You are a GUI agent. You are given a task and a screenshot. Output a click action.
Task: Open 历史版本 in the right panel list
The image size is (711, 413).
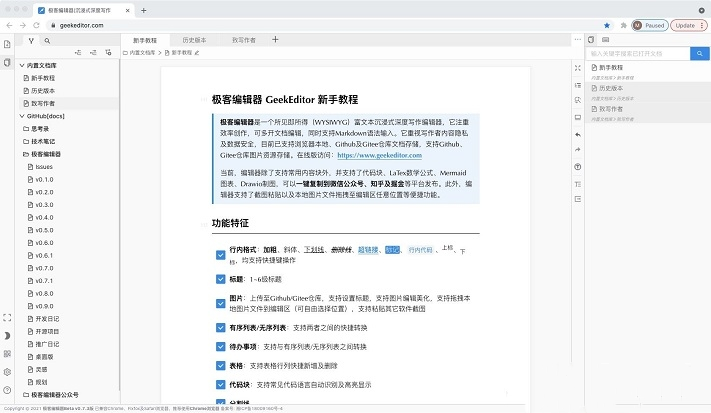tap(647, 92)
